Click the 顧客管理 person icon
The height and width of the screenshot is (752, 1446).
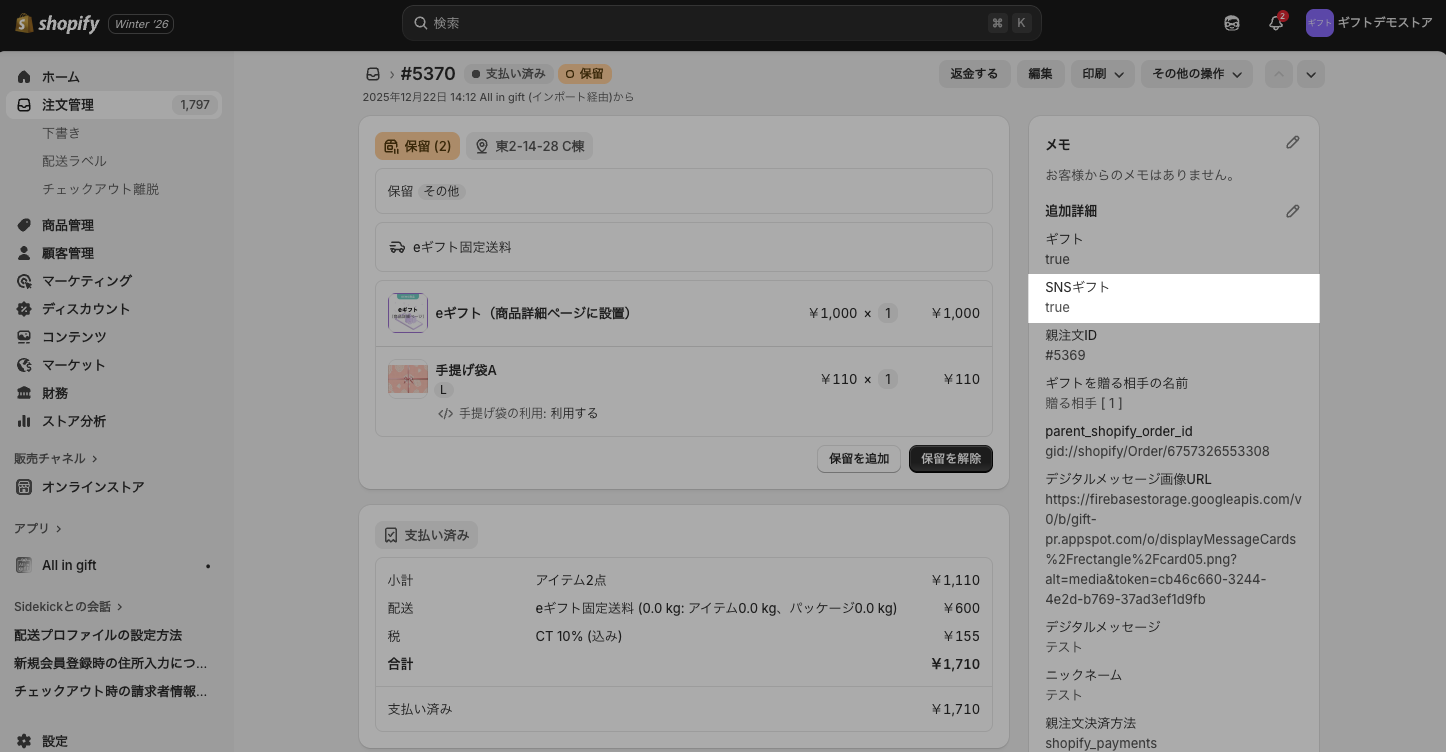[24, 253]
